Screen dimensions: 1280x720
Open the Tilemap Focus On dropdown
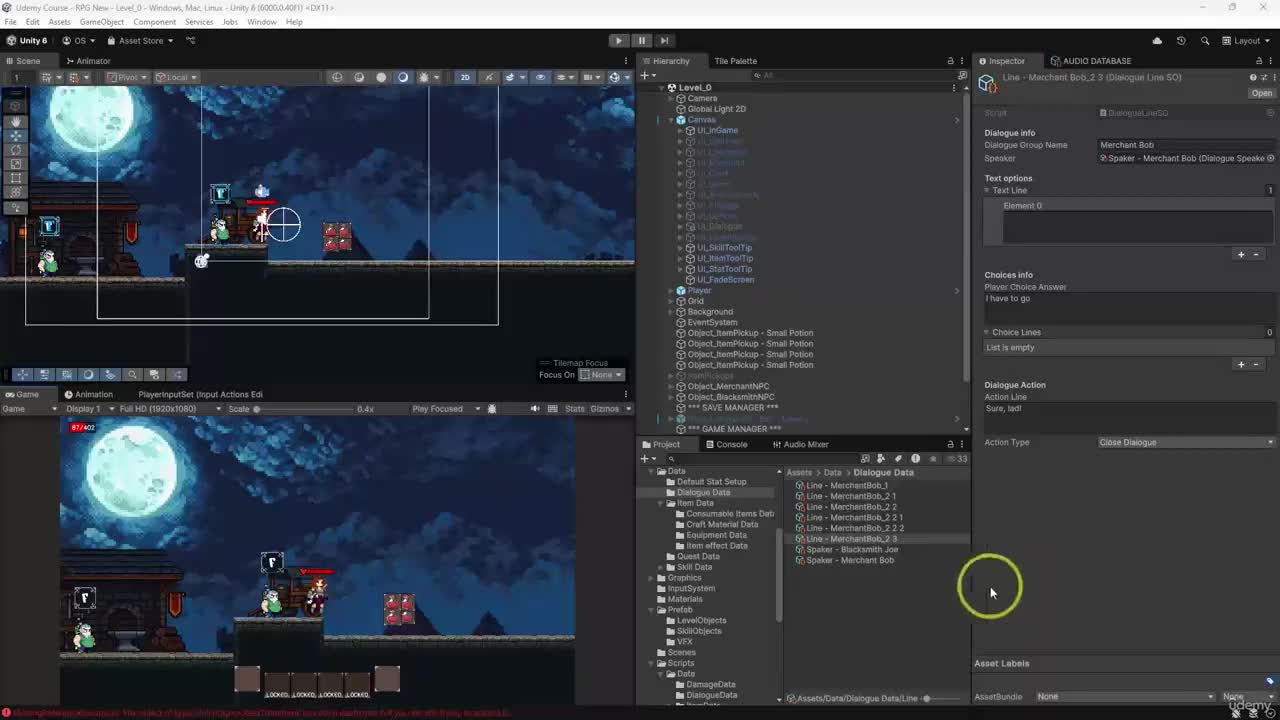602,375
